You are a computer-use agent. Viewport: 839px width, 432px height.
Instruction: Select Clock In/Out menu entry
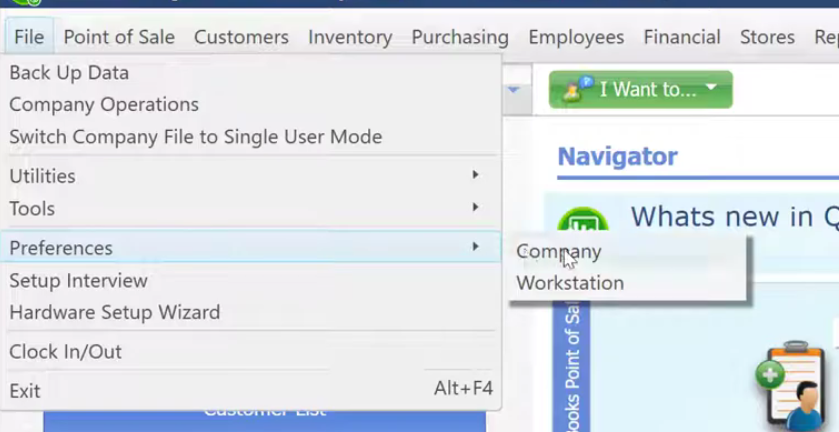[x=250, y=352]
